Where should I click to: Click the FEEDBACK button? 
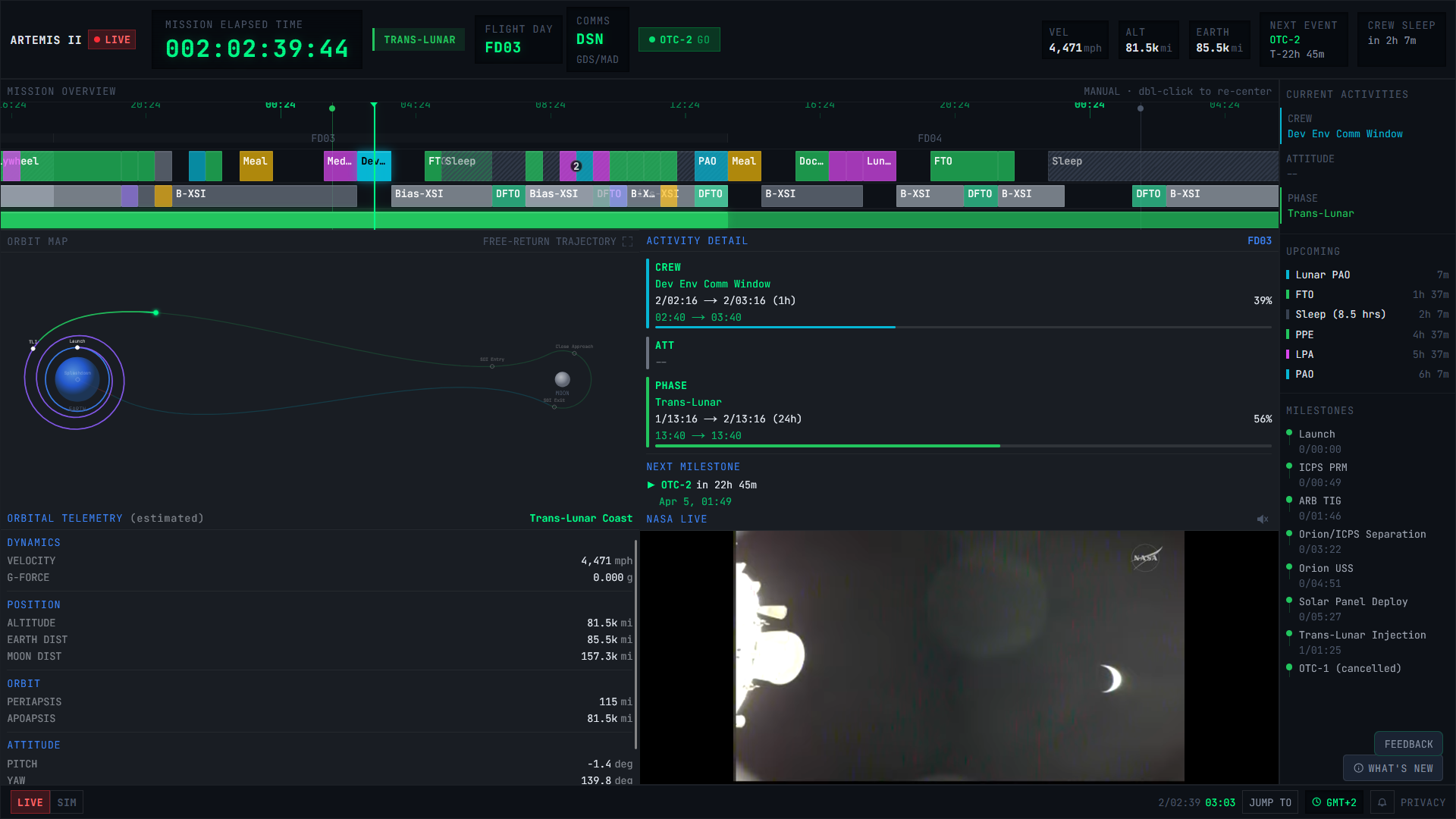1408,744
